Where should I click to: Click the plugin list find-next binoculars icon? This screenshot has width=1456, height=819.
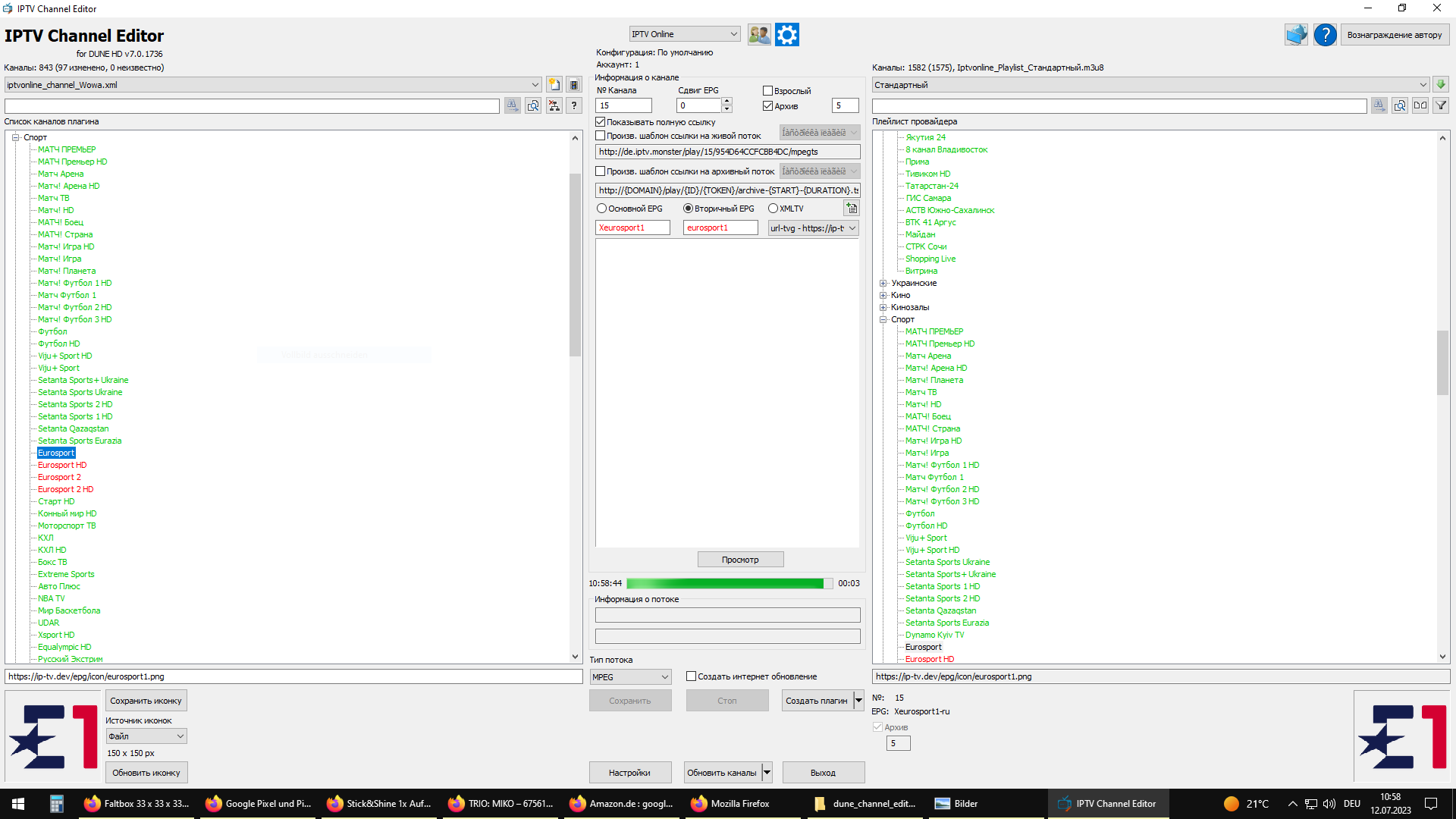point(513,105)
